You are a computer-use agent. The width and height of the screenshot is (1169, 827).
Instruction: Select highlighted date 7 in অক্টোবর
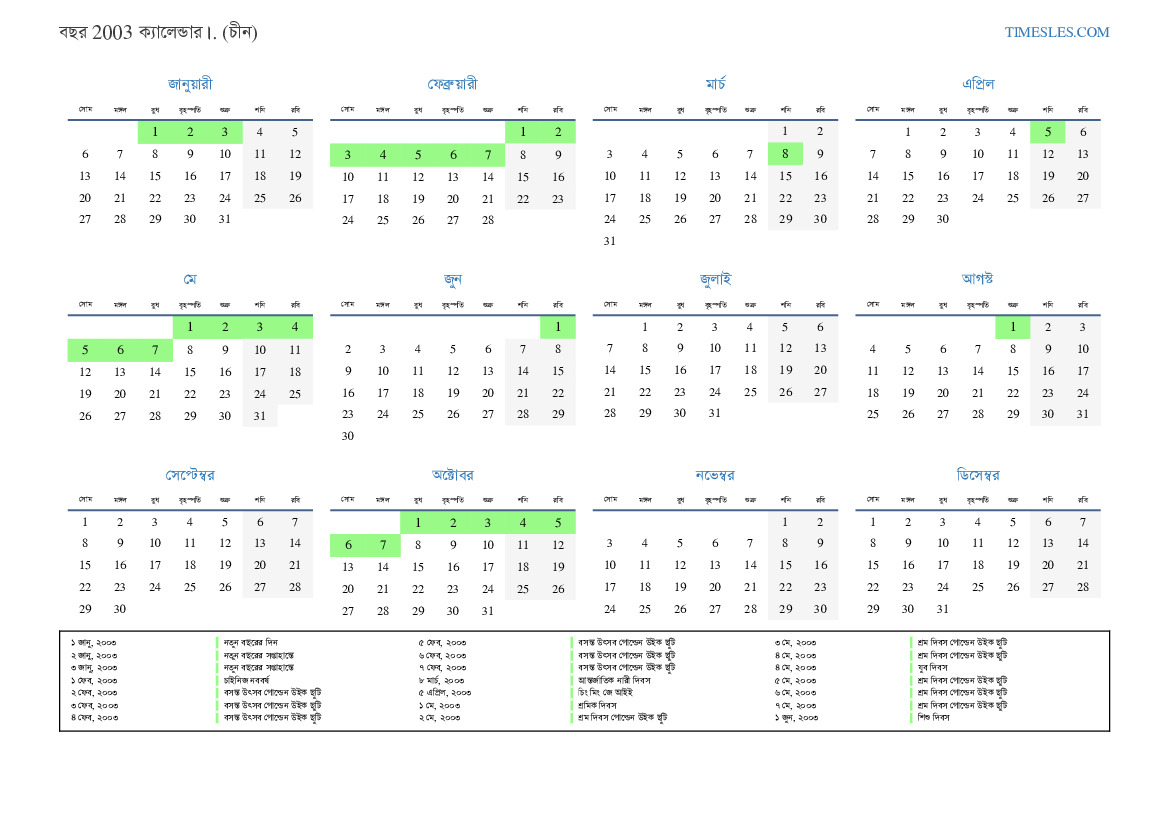point(382,545)
